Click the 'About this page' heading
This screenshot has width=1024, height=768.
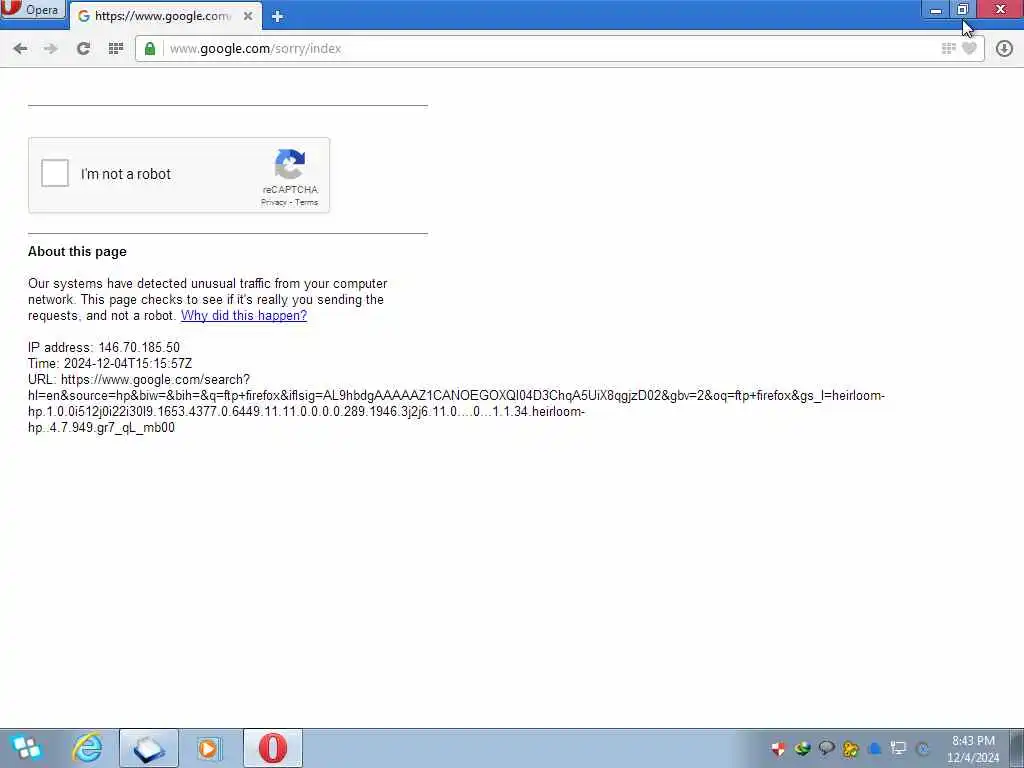pyautogui.click(x=77, y=251)
